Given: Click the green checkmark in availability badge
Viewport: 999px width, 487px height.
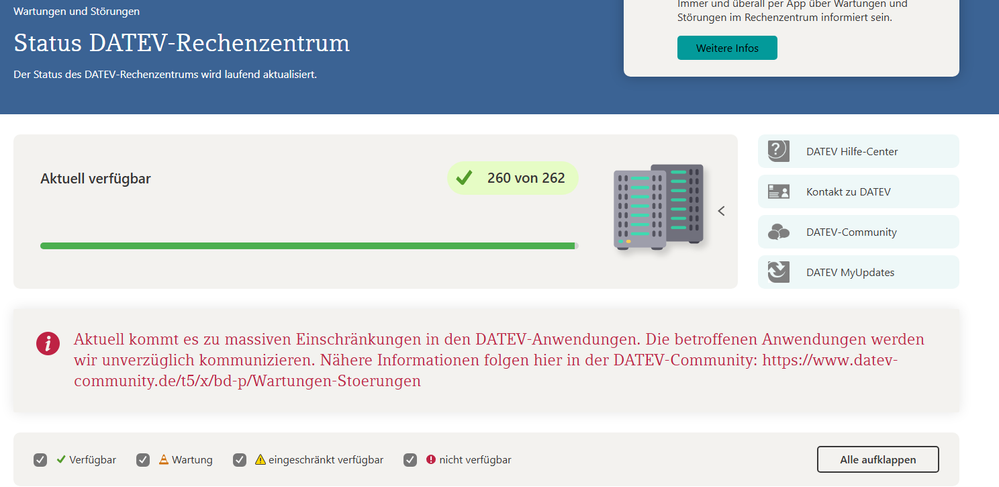Looking at the screenshot, I should 464,178.
